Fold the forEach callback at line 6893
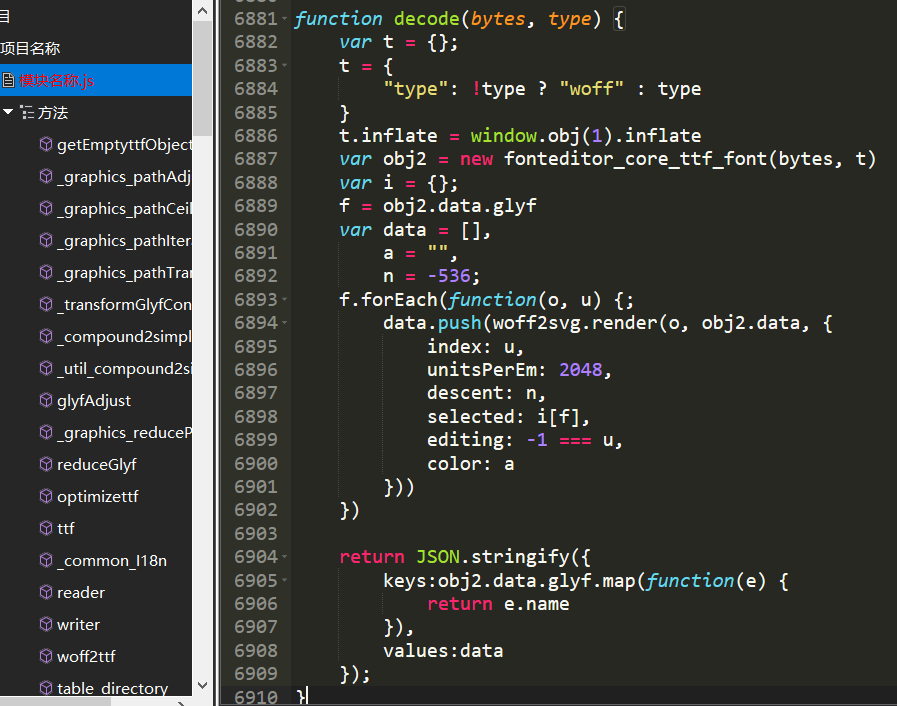The height and width of the screenshot is (706, 897). click(x=284, y=300)
